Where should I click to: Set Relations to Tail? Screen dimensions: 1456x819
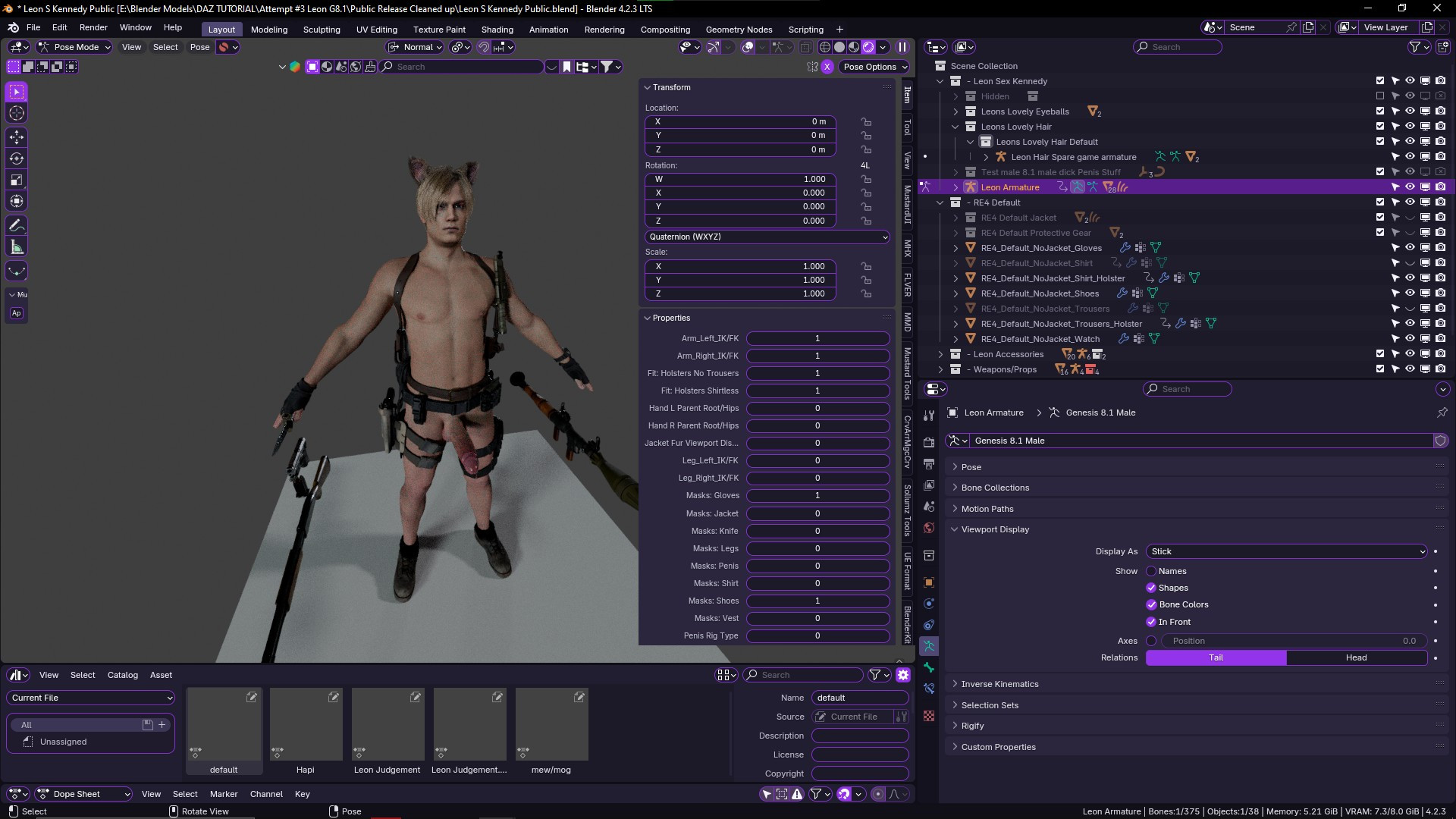1216,657
